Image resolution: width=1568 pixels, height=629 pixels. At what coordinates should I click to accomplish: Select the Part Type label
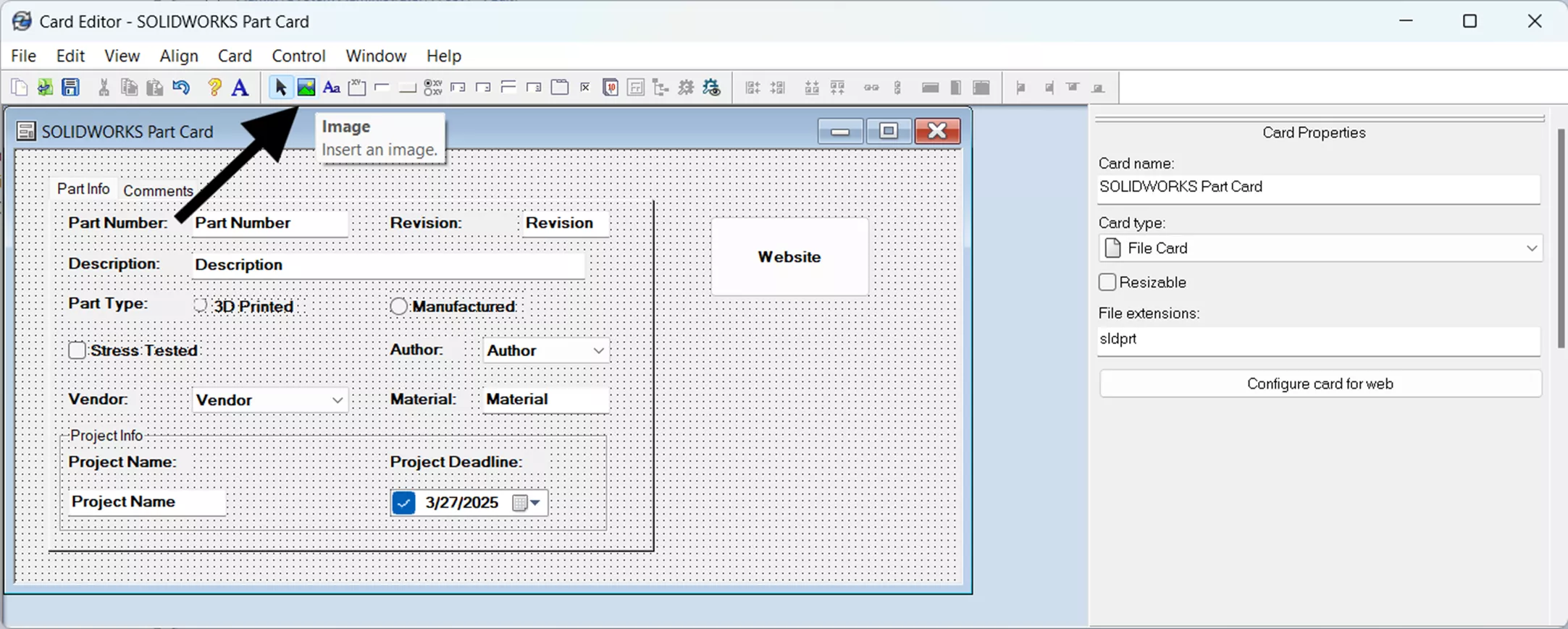tap(108, 303)
